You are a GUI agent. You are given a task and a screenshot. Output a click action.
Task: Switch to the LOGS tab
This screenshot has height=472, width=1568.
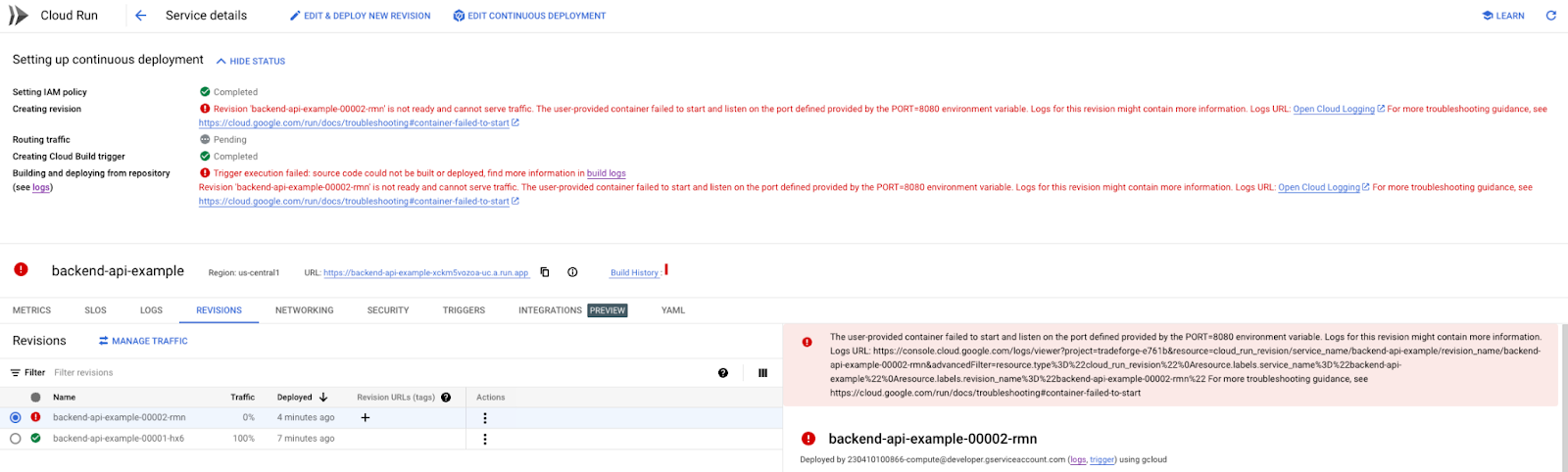point(152,310)
